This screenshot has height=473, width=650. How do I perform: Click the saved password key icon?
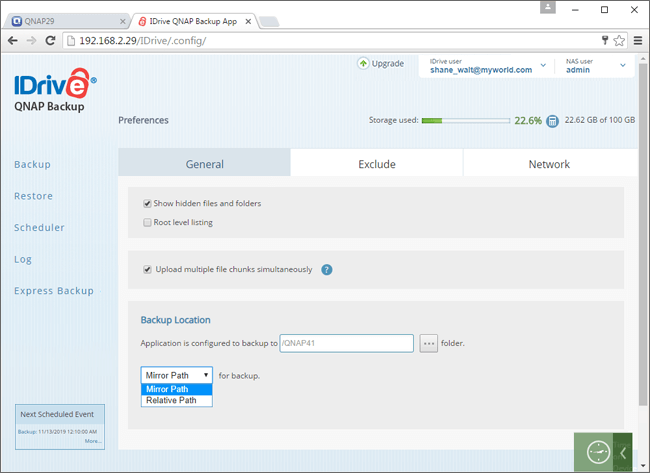pos(604,41)
